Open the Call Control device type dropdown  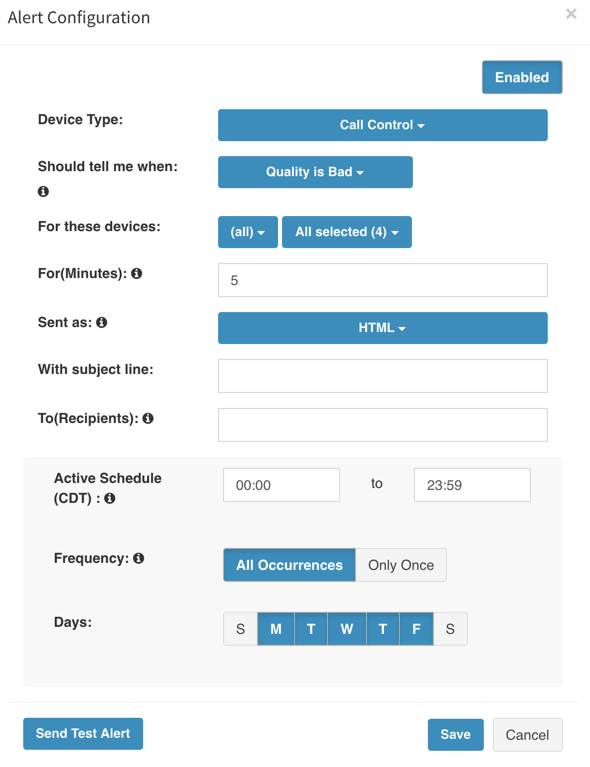tap(383, 125)
